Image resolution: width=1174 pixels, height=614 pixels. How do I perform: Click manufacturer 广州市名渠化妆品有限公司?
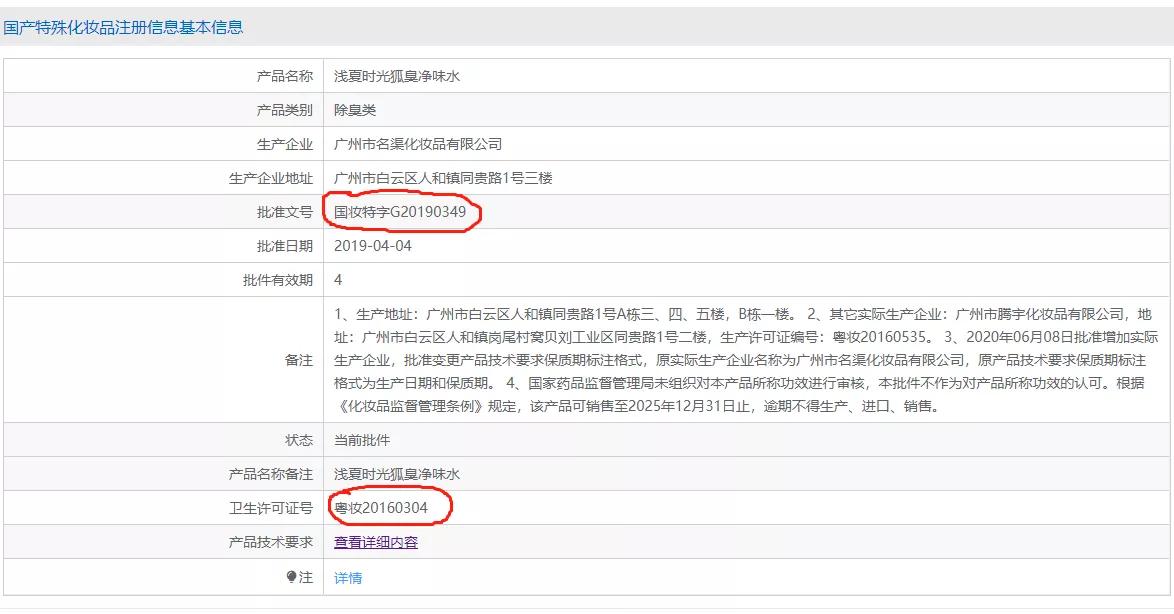(x=420, y=143)
